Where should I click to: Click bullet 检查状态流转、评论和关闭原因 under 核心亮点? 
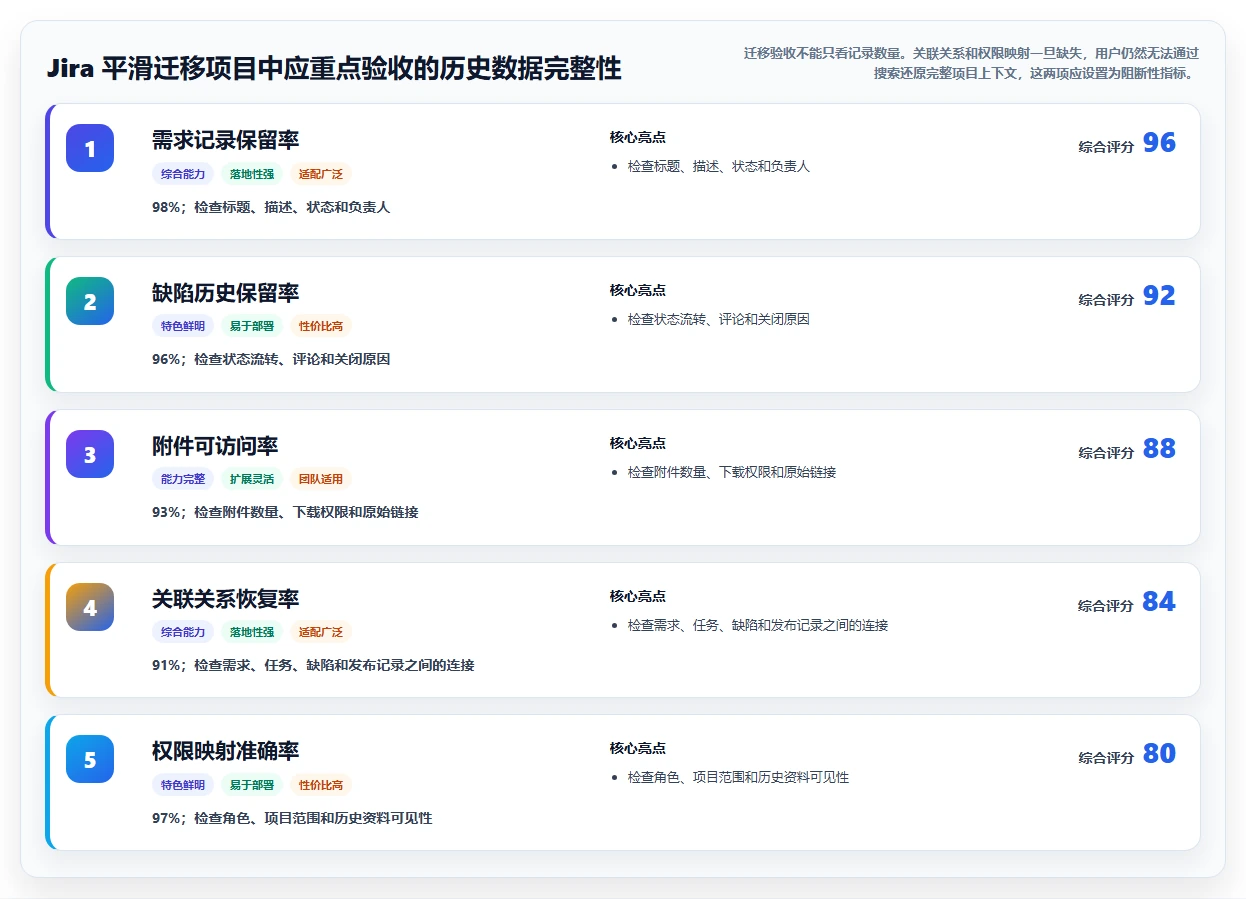pos(718,319)
